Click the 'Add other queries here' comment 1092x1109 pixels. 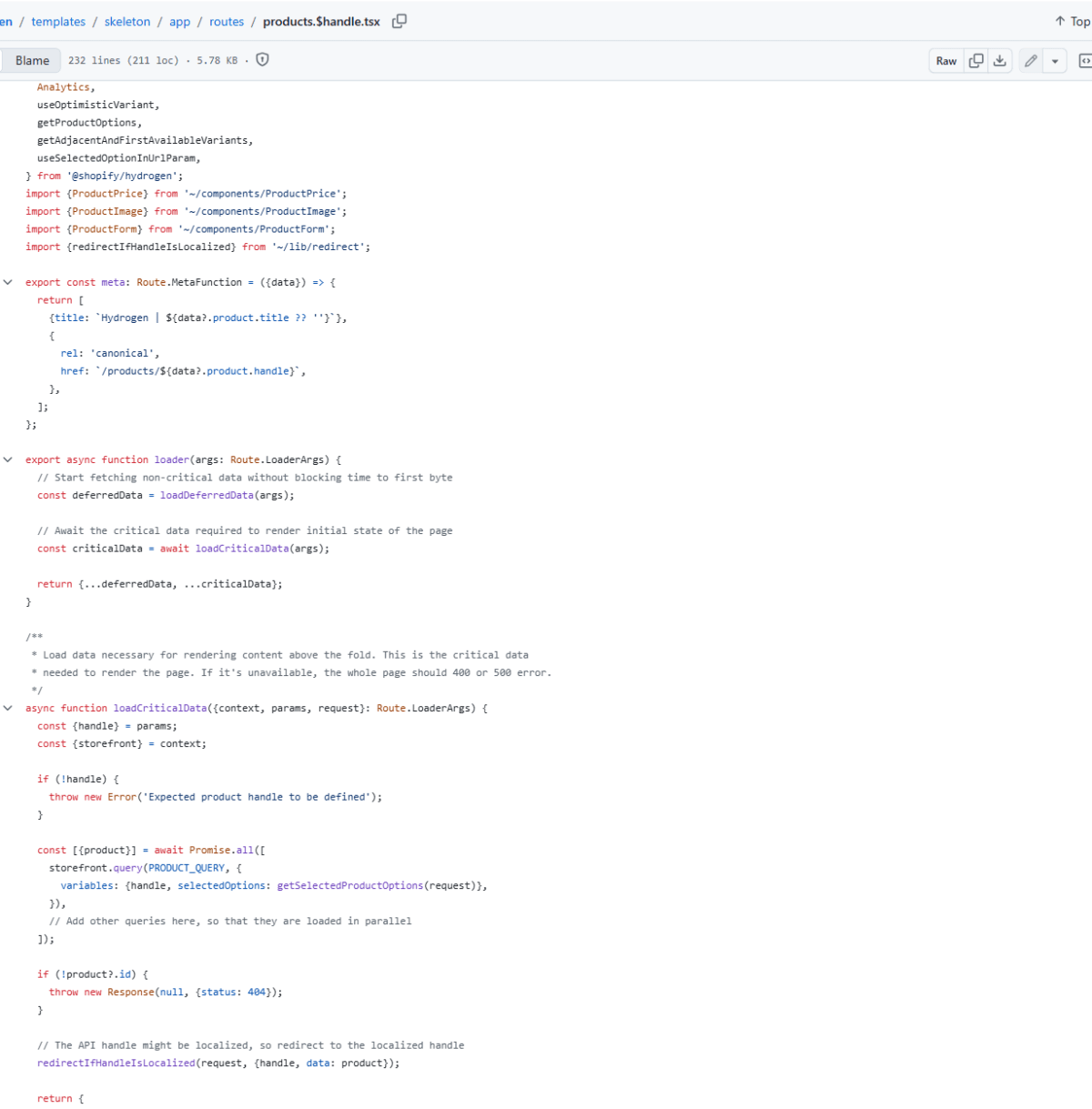click(x=230, y=921)
